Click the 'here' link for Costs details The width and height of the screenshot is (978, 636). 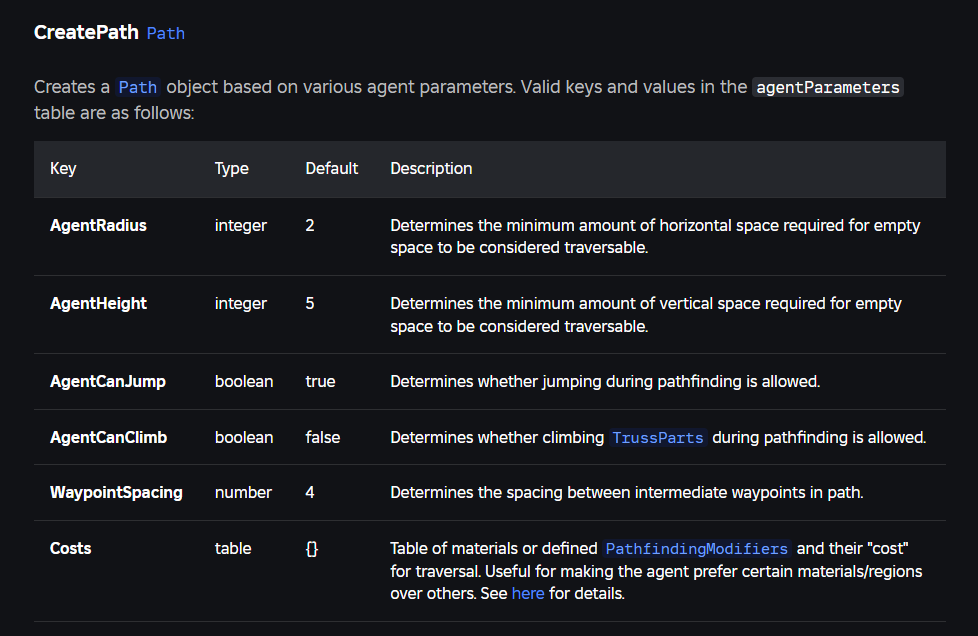tap(528, 593)
